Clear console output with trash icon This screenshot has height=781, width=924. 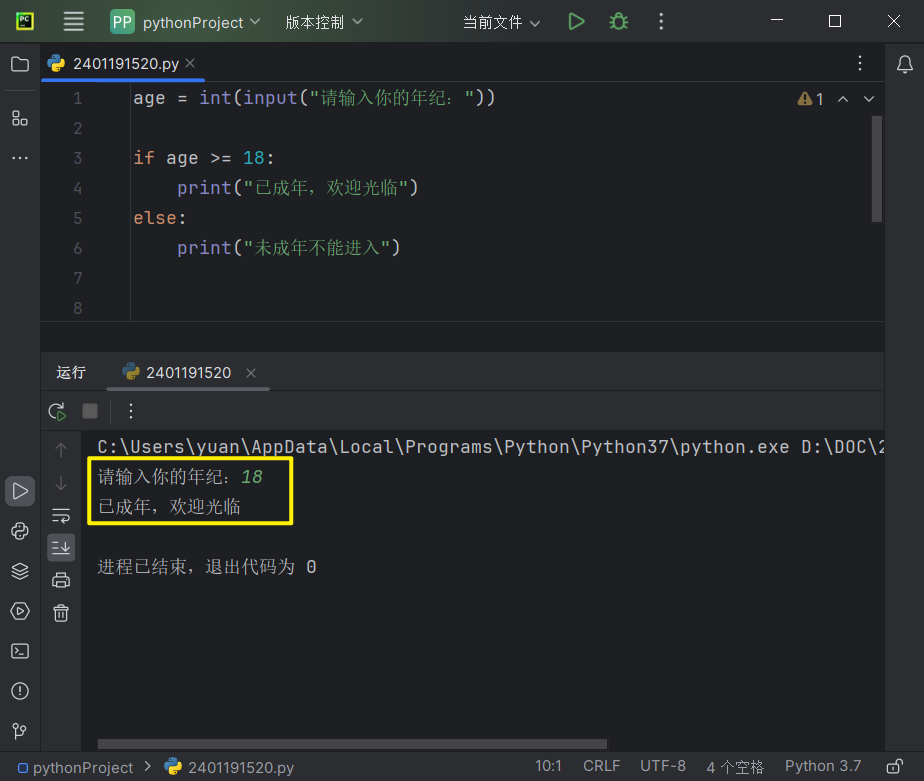coord(61,614)
